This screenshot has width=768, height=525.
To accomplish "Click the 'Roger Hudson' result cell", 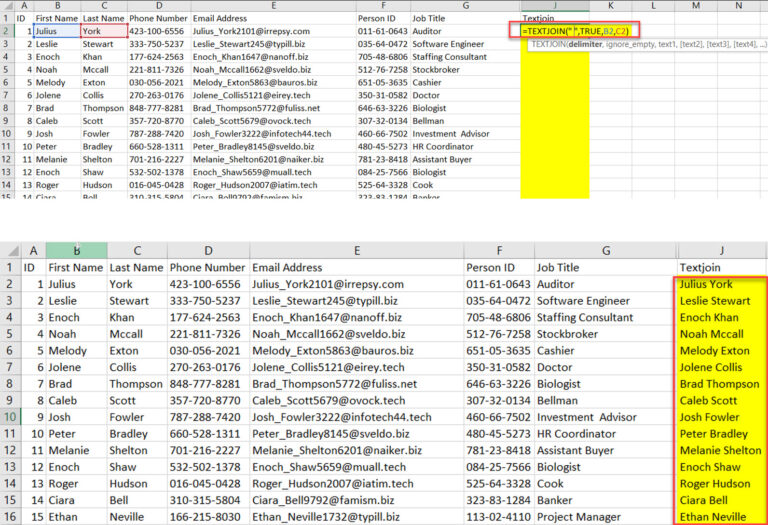I will click(x=720, y=484).
